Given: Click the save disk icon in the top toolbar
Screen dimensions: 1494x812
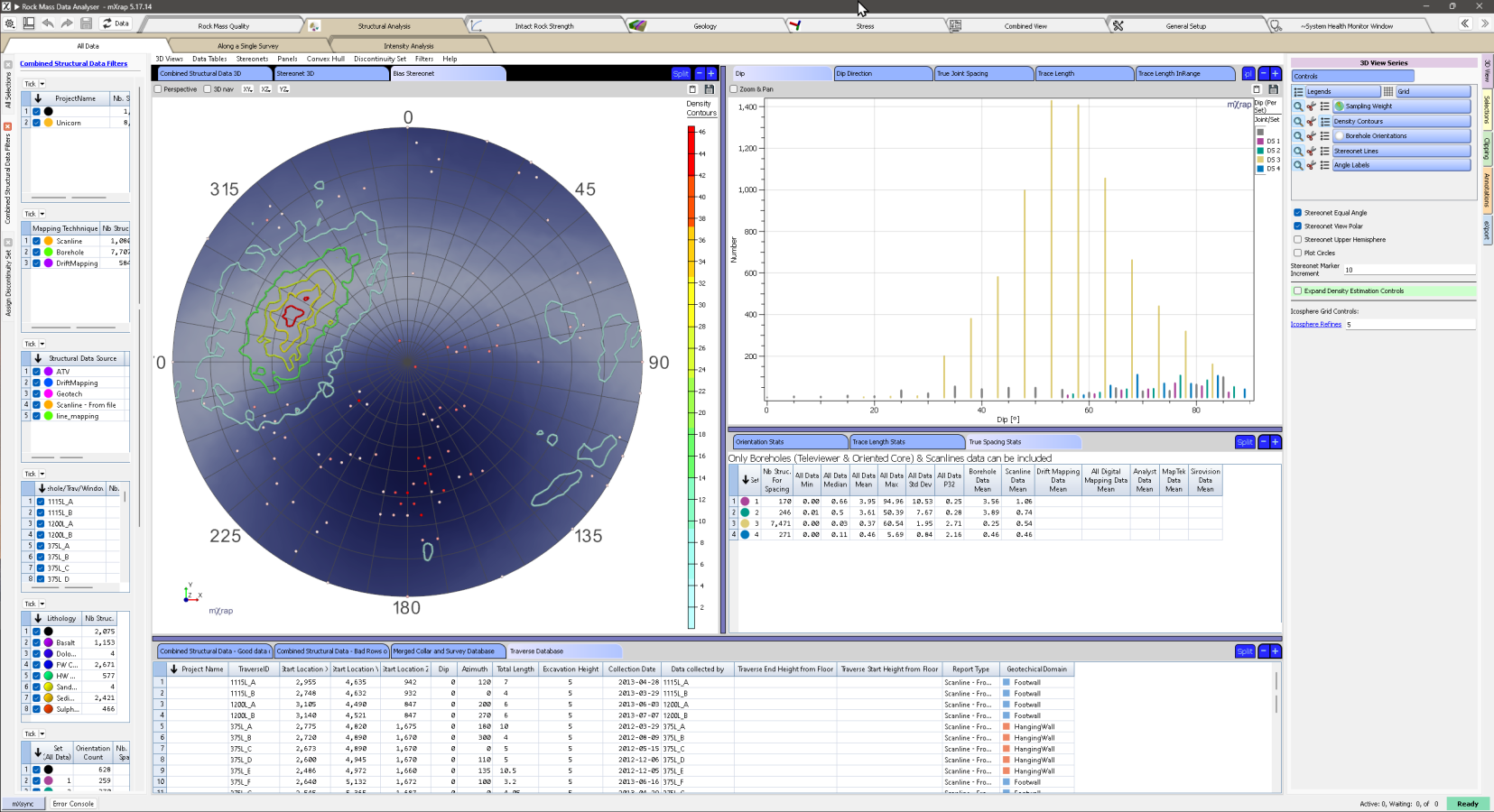Looking at the screenshot, I should [x=87, y=23].
